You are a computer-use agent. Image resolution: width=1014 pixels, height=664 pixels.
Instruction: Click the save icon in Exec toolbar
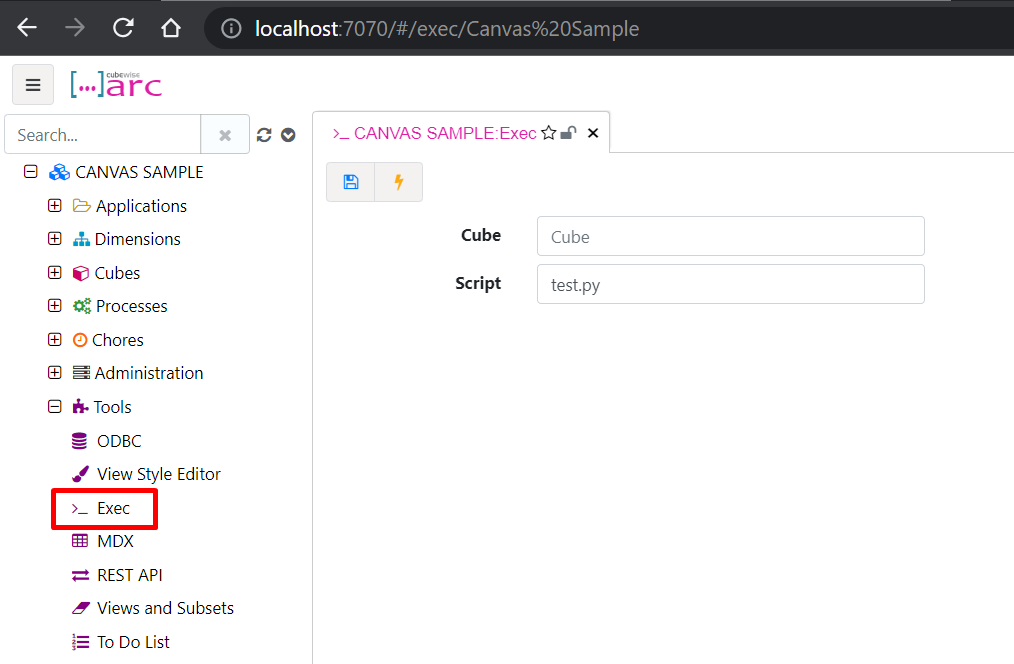click(351, 182)
